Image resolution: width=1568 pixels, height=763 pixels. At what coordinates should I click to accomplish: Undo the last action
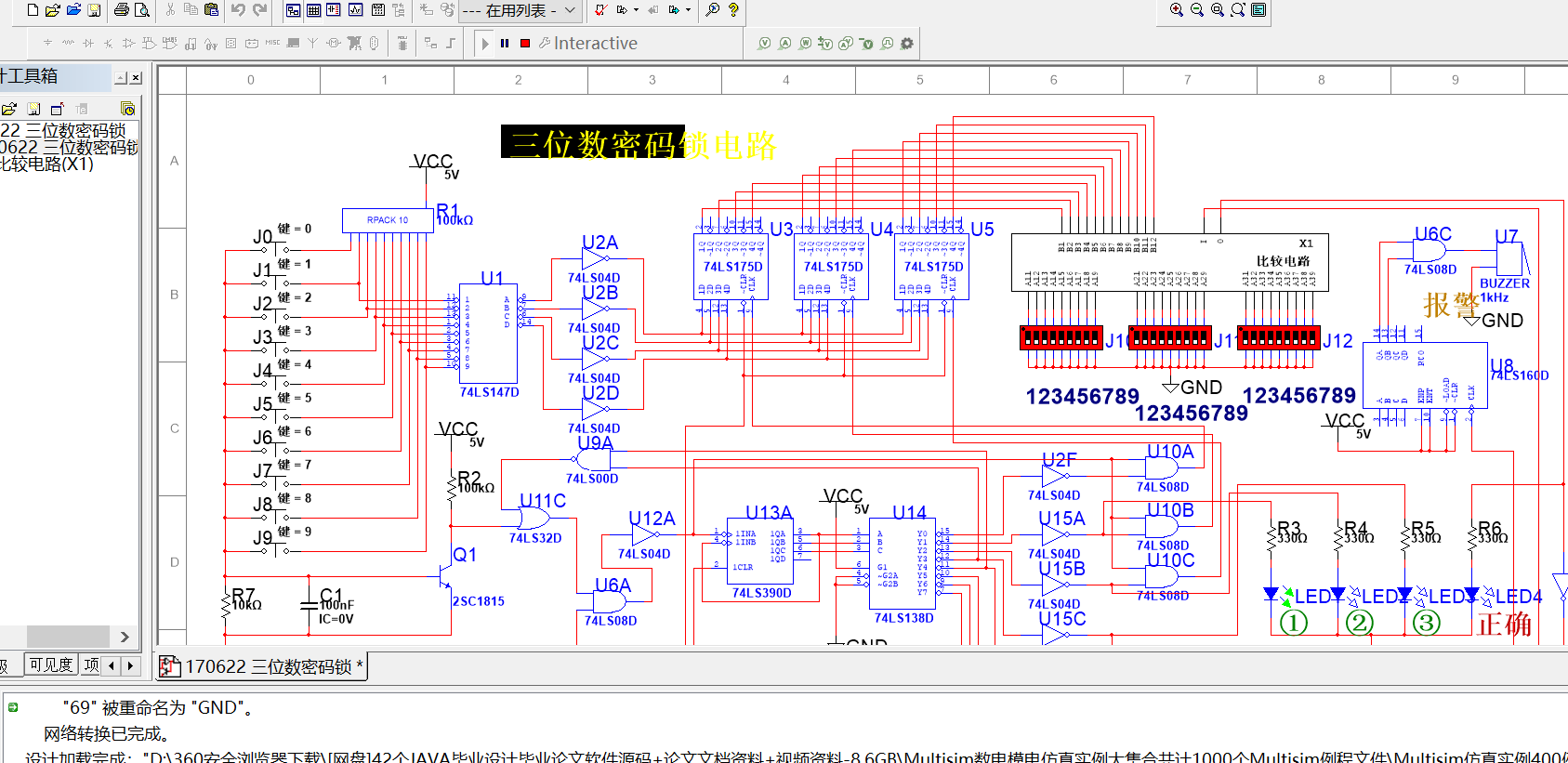[238, 10]
